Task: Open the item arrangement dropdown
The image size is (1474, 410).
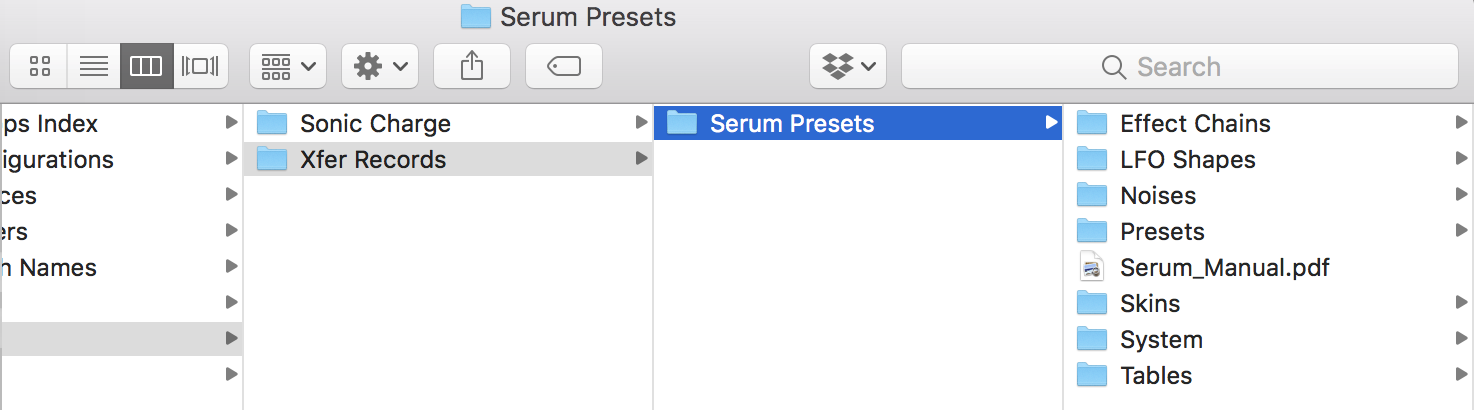Action: tap(287, 67)
